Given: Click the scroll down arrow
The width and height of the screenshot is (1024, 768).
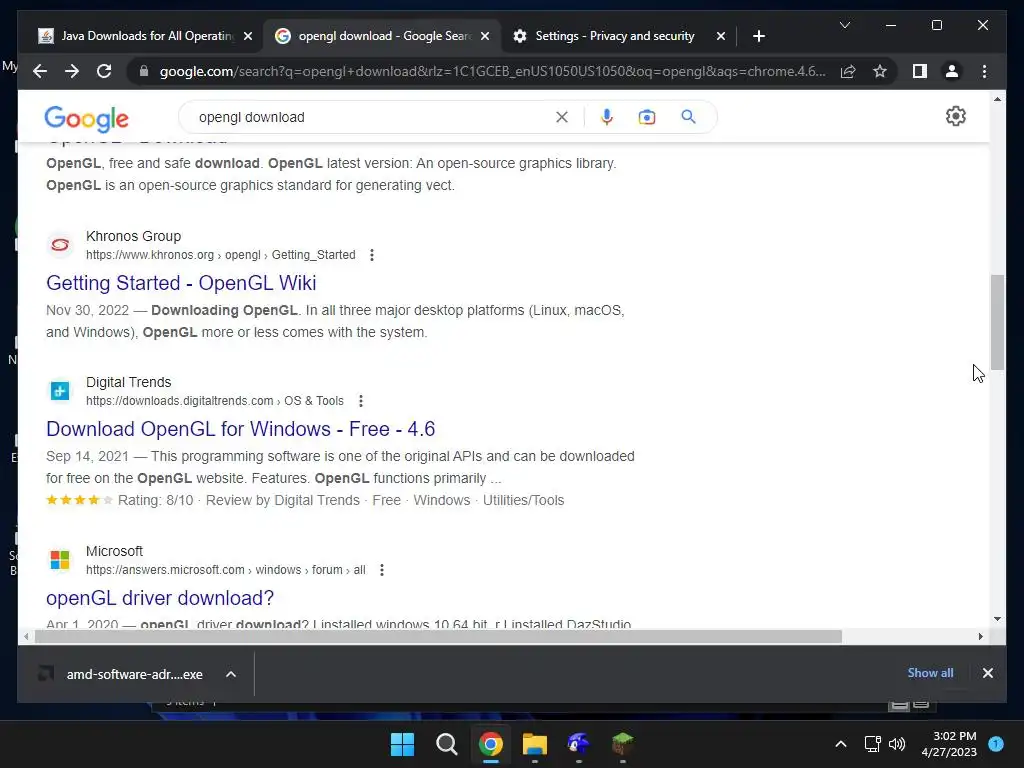Looking at the screenshot, I should [997, 619].
